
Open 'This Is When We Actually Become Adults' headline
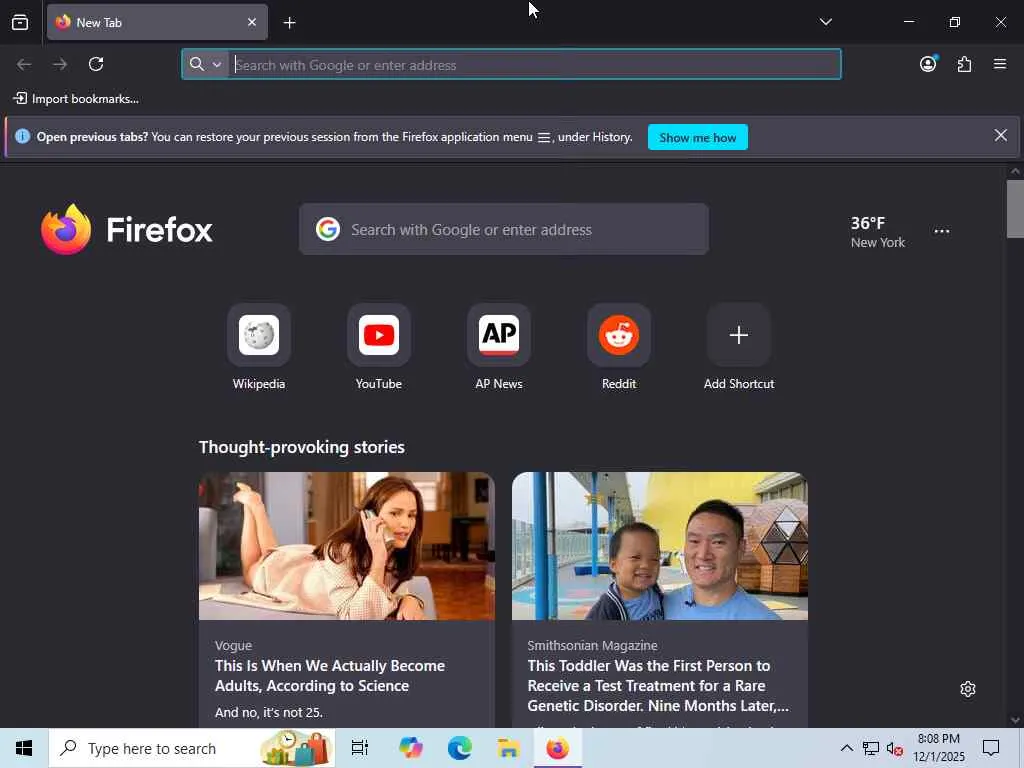click(x=330, y=675)
